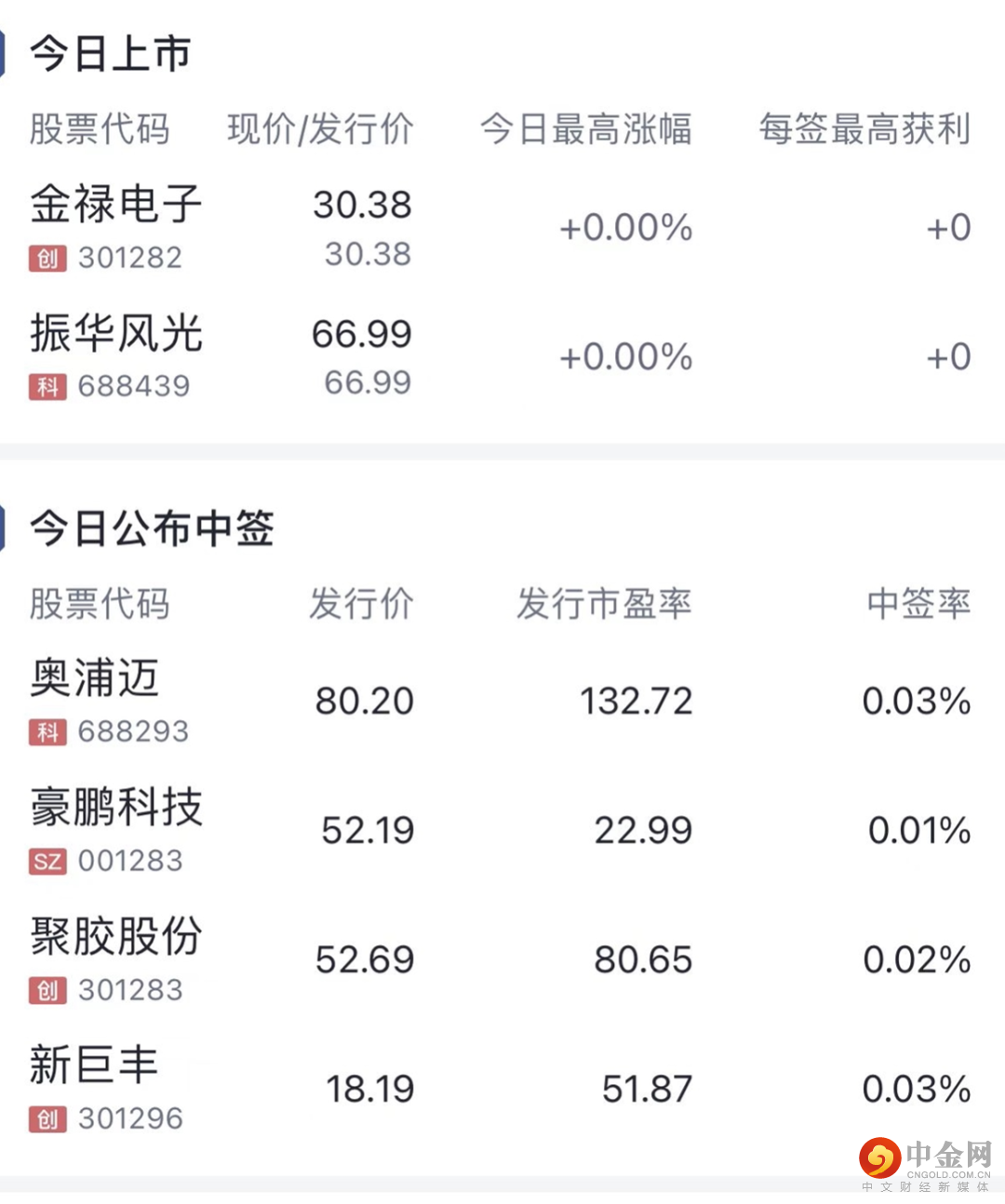This screenshot has width=1005, height=1204.
Task: Click the 科 badge next to 688293
Action: tap(47, 733)
